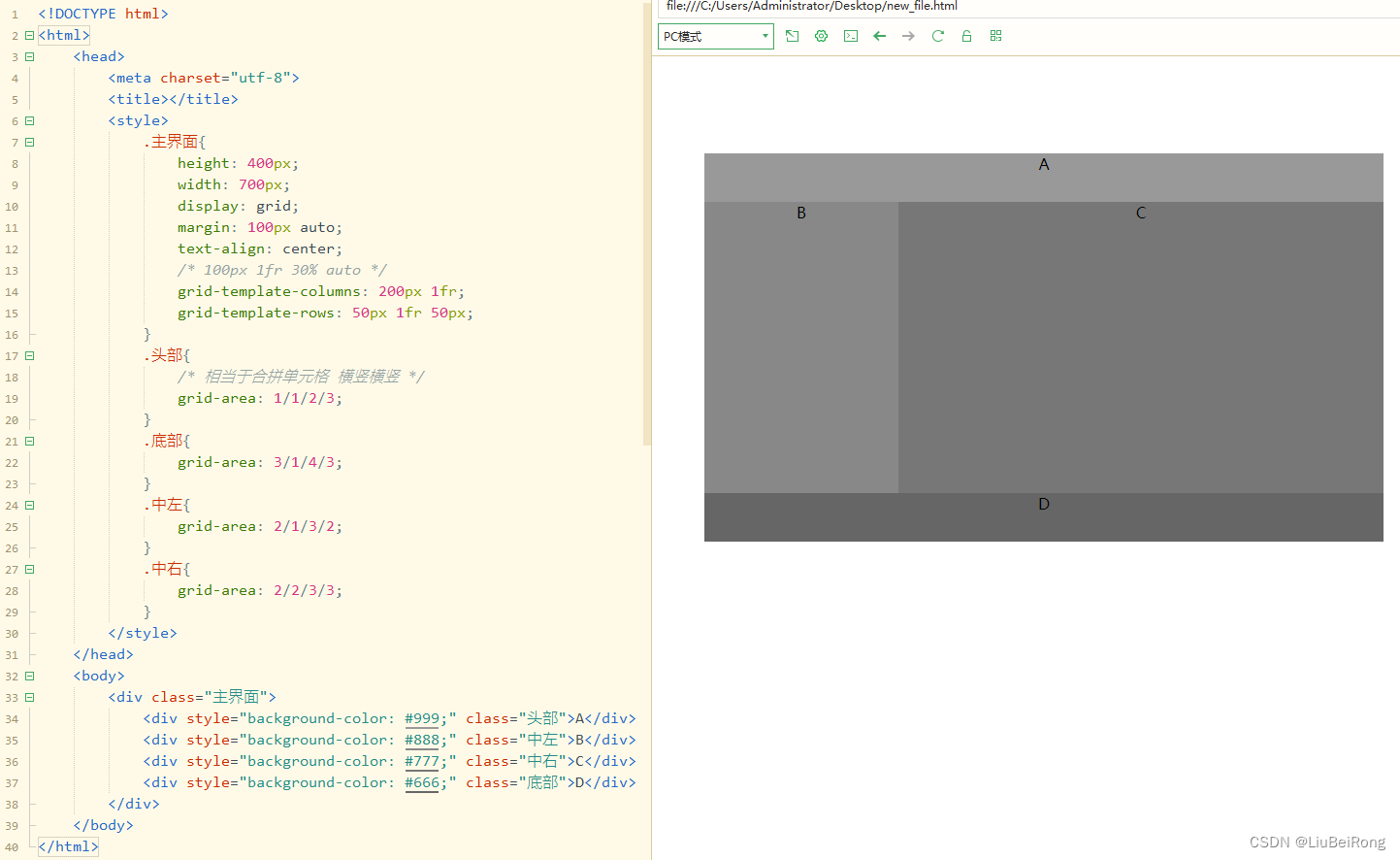The width and height of the screenshot is (1400, 860).
Task: Click 'grid-area: 1/1/2/3;' line
Action: (260, 398)
